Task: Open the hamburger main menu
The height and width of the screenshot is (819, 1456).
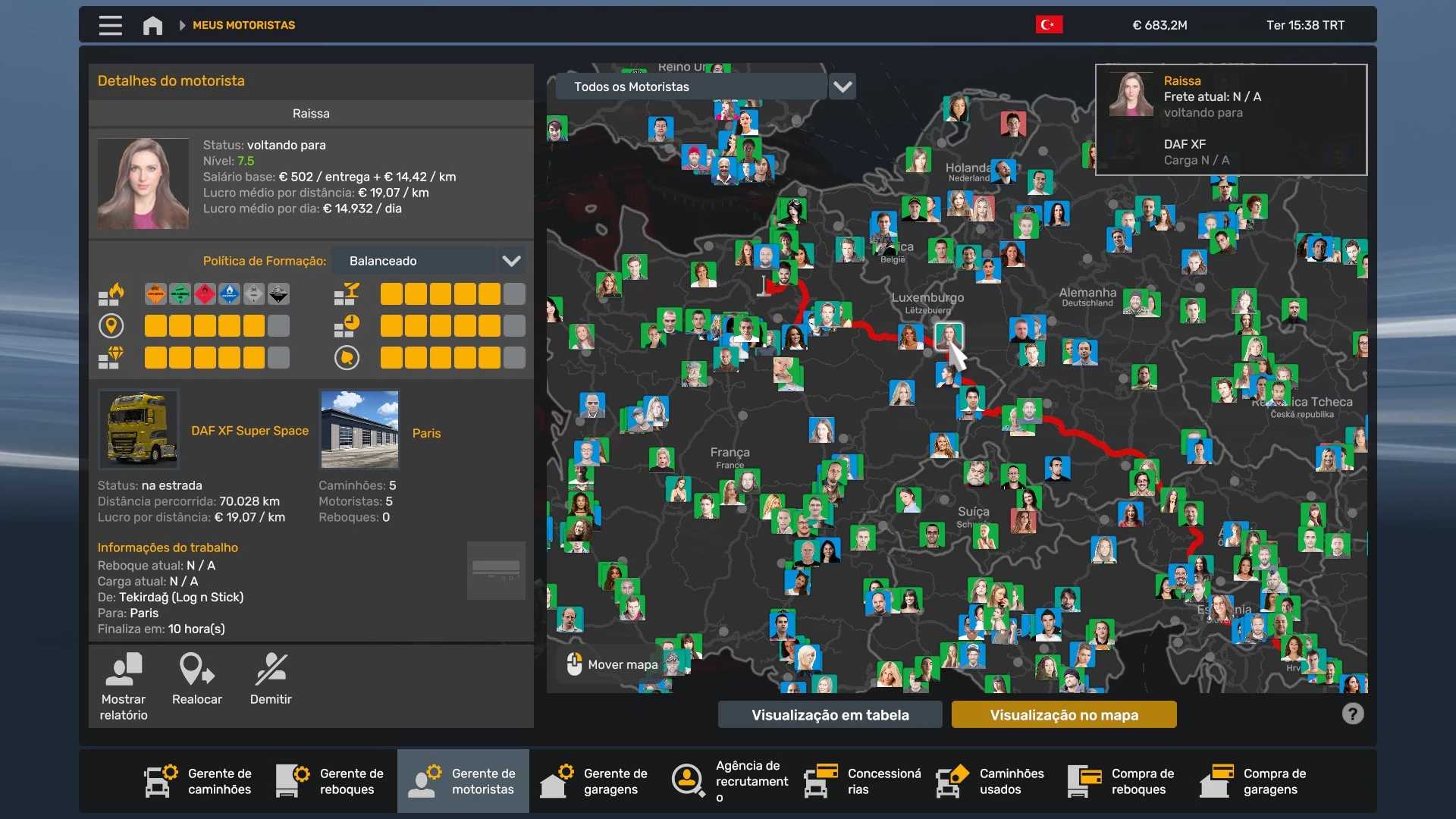Action: [x=110, y=25]
